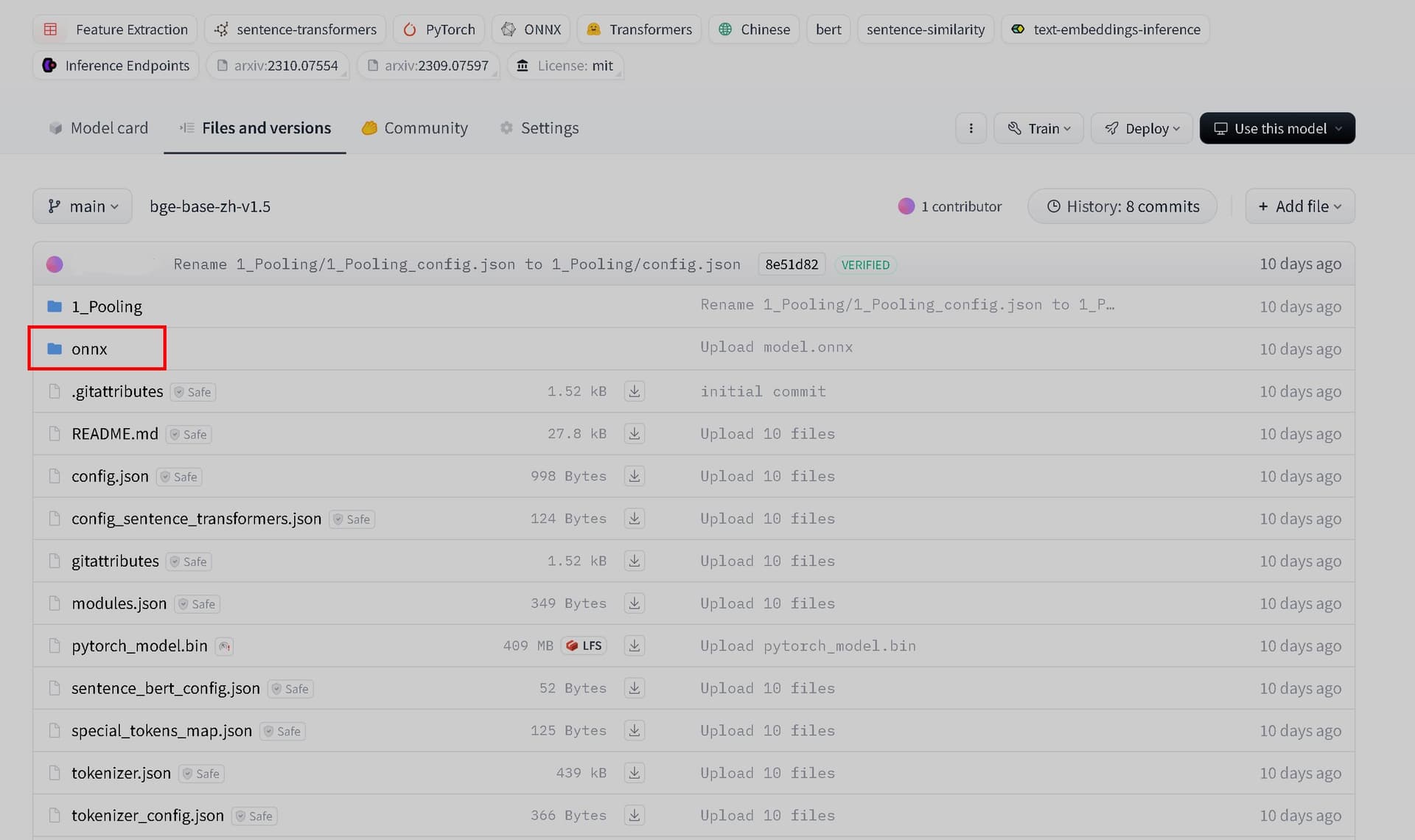This screenshot has width=1415, height=840.
Task: Click the 1_Pooling folder icon
Action: click(x=55, y=306)
